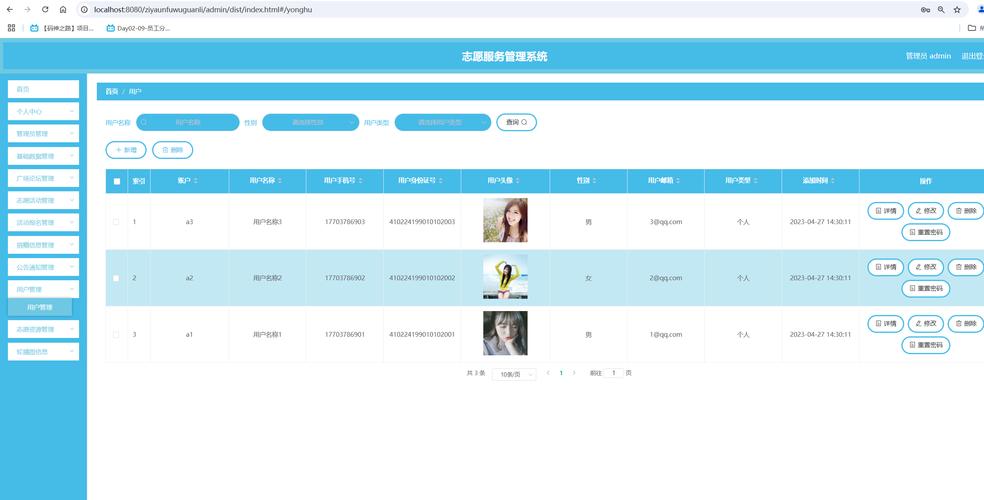Open the 10条/页 page size dropdown
984x500 pixels.
[x=514, y=374]
